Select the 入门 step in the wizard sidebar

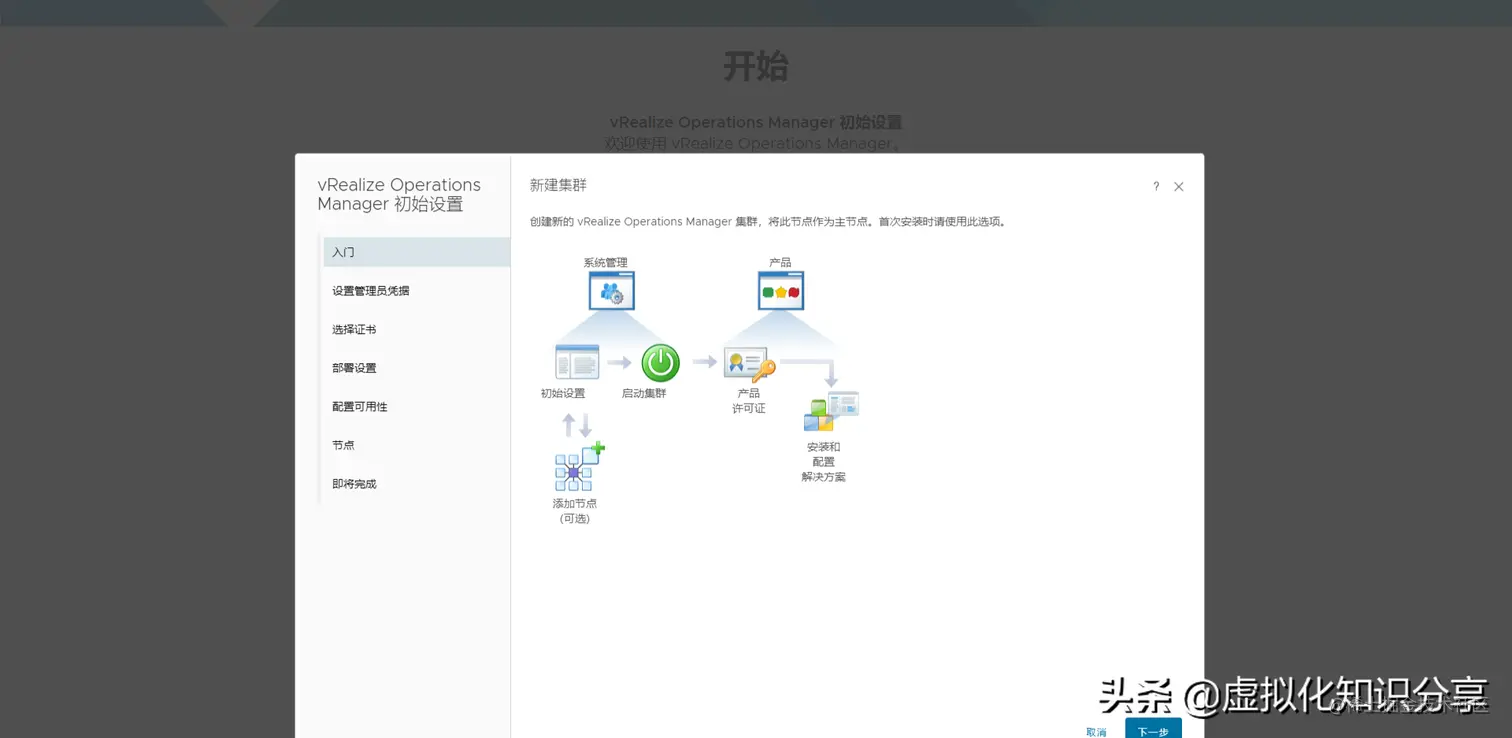(x=343, y=252)
